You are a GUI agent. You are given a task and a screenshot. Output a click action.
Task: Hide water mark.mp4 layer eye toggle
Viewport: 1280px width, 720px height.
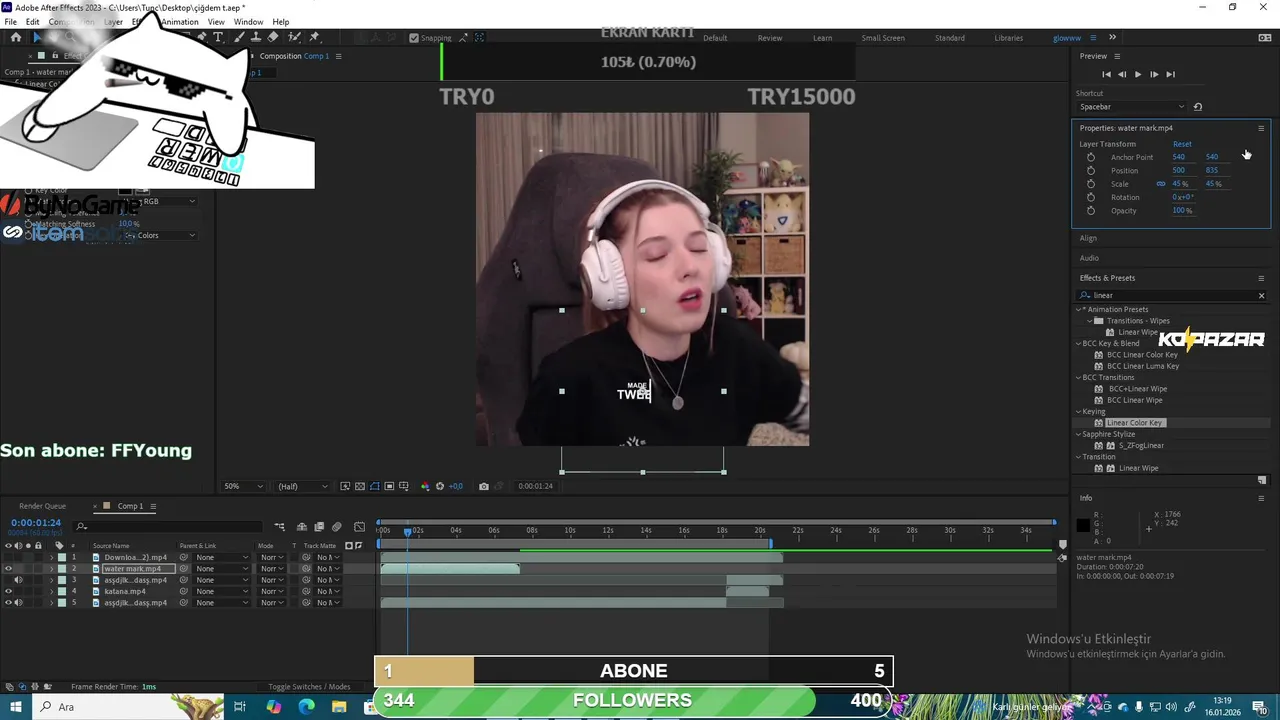(x=8, y=568)
